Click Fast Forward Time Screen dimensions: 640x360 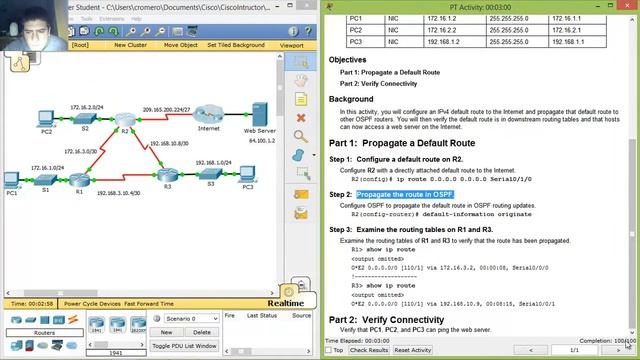pos(149,304)
